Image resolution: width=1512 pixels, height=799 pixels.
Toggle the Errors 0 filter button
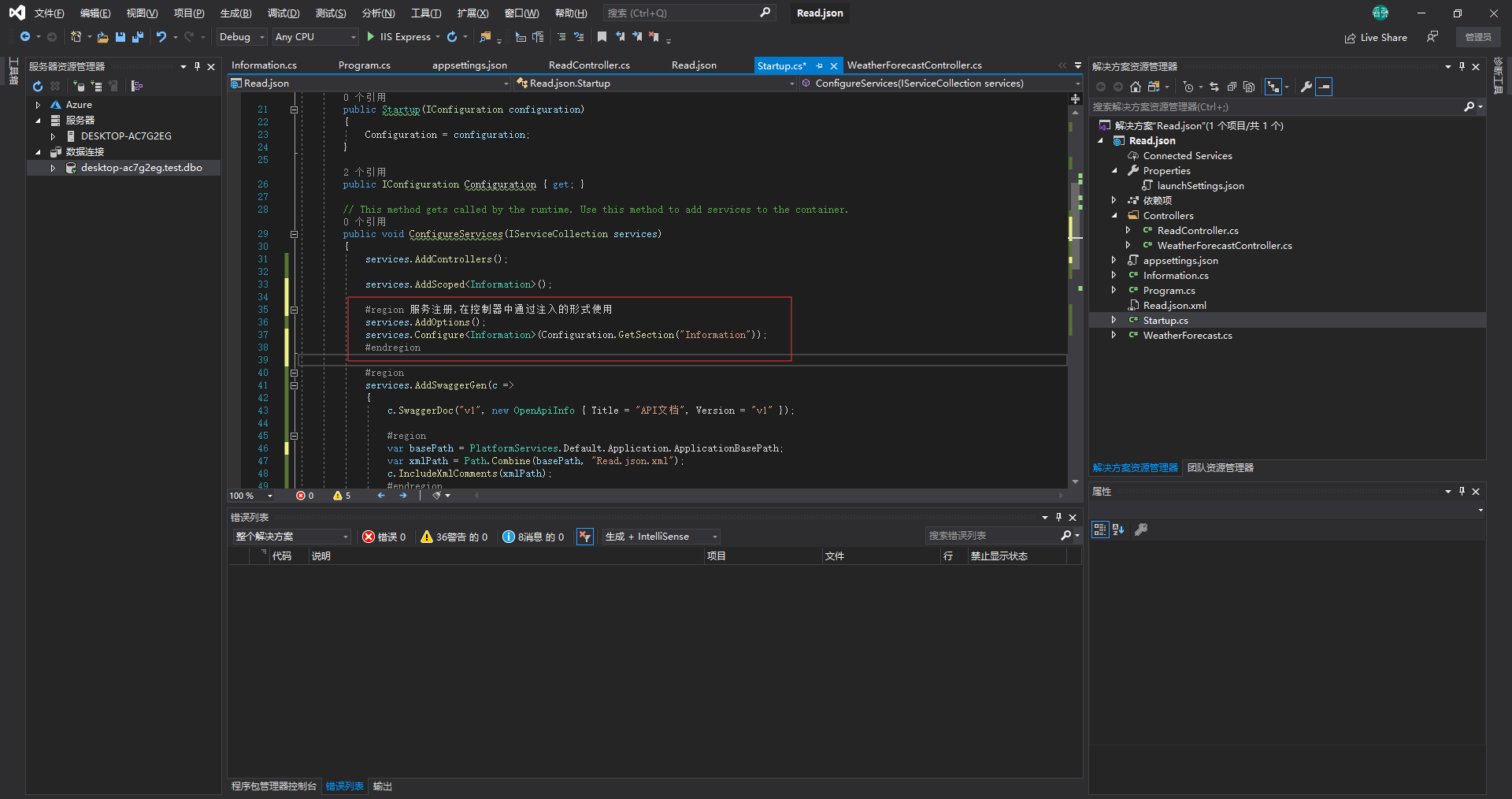(x=384, y=537)
